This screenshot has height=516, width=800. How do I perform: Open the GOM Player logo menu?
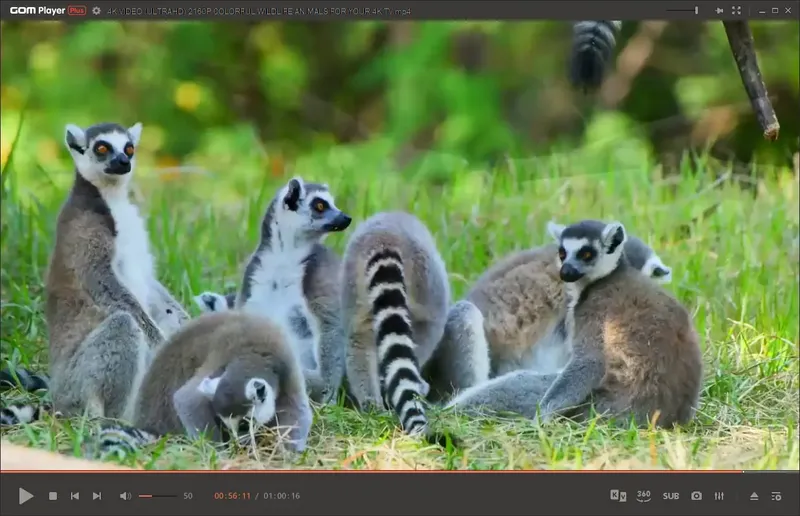coord(37,10)
